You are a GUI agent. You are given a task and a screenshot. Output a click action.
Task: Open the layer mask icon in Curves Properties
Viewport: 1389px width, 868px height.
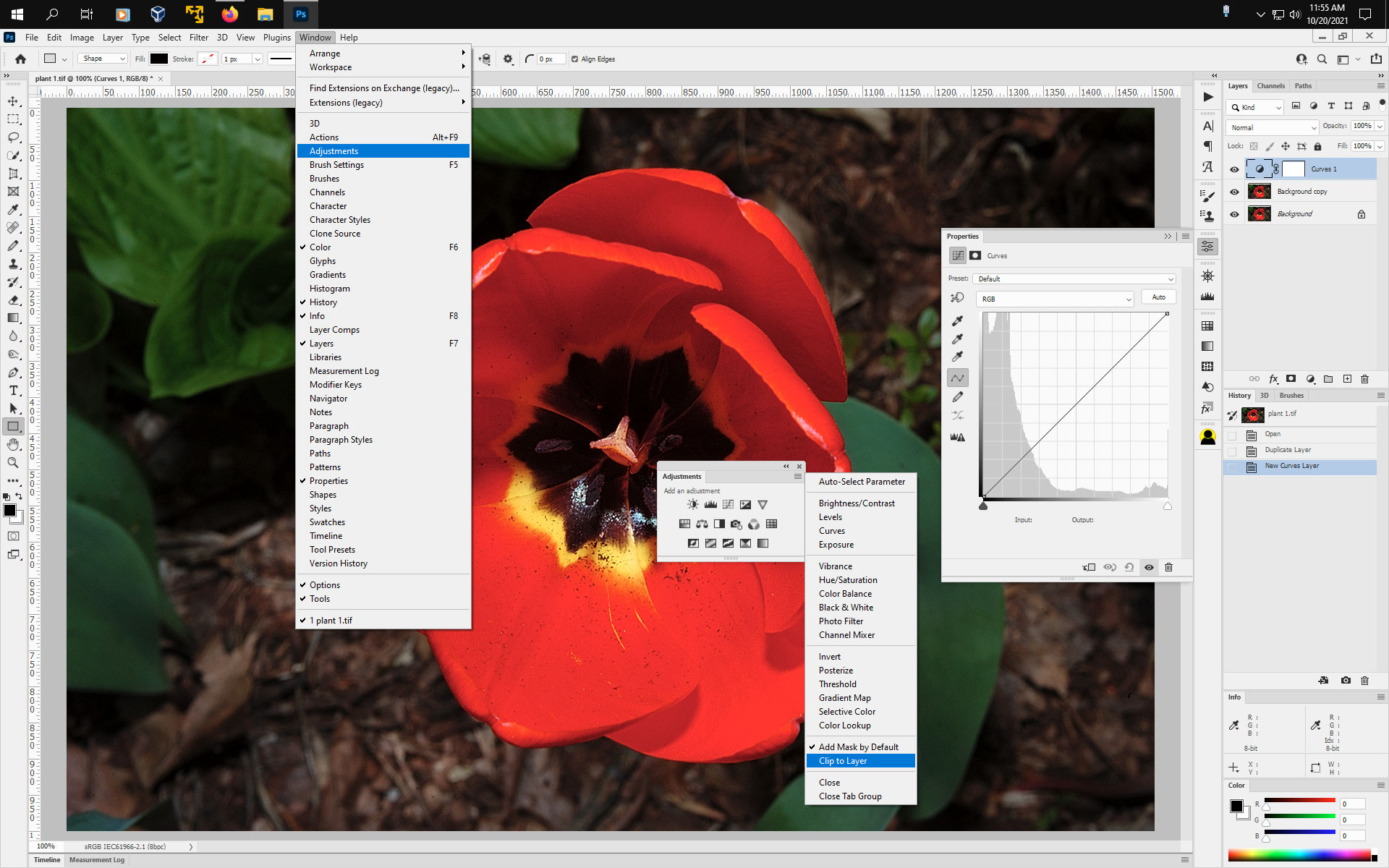[976, 255]
